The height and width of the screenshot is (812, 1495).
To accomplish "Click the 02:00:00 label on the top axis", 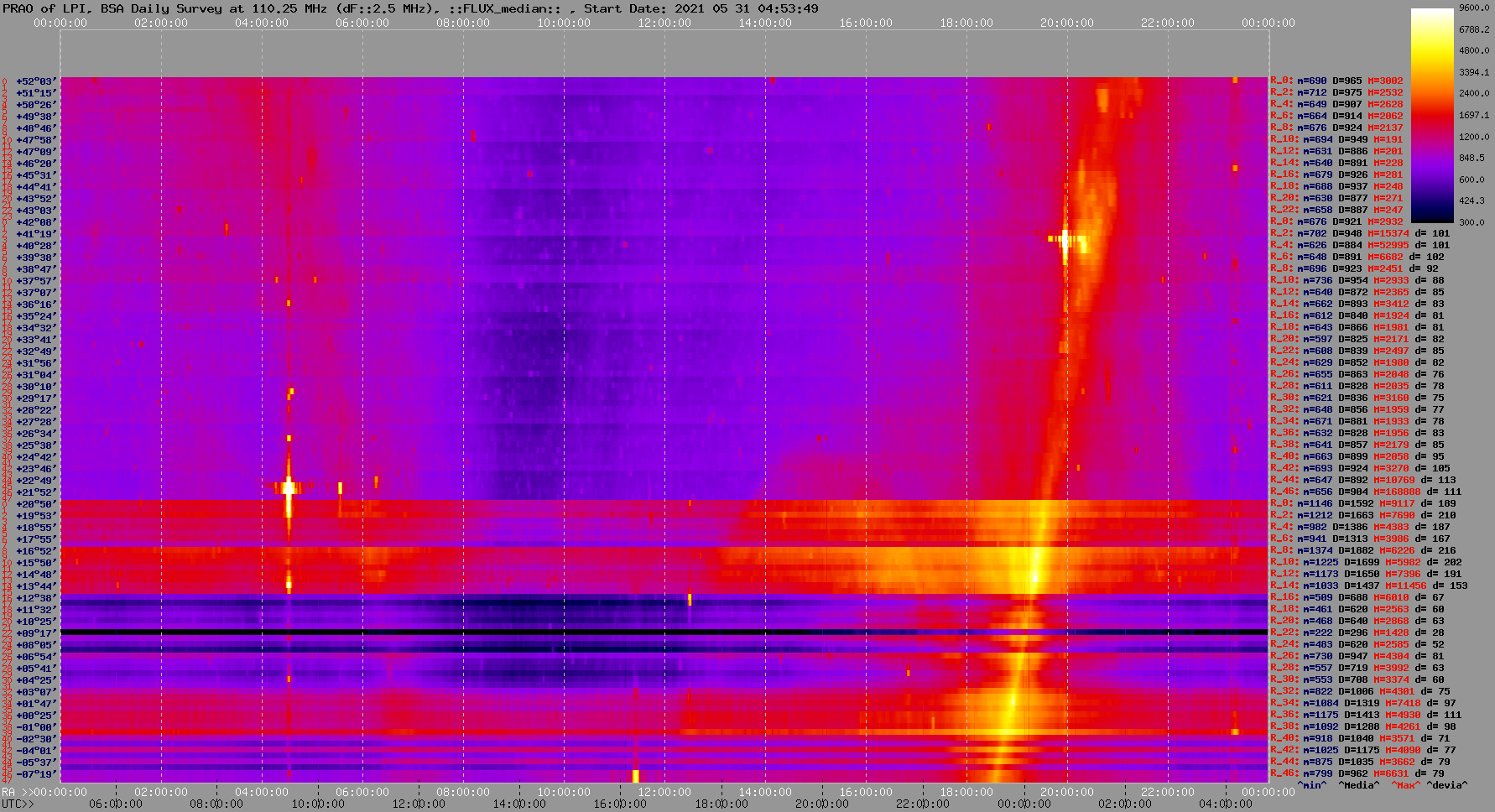I will click(161, 23).
